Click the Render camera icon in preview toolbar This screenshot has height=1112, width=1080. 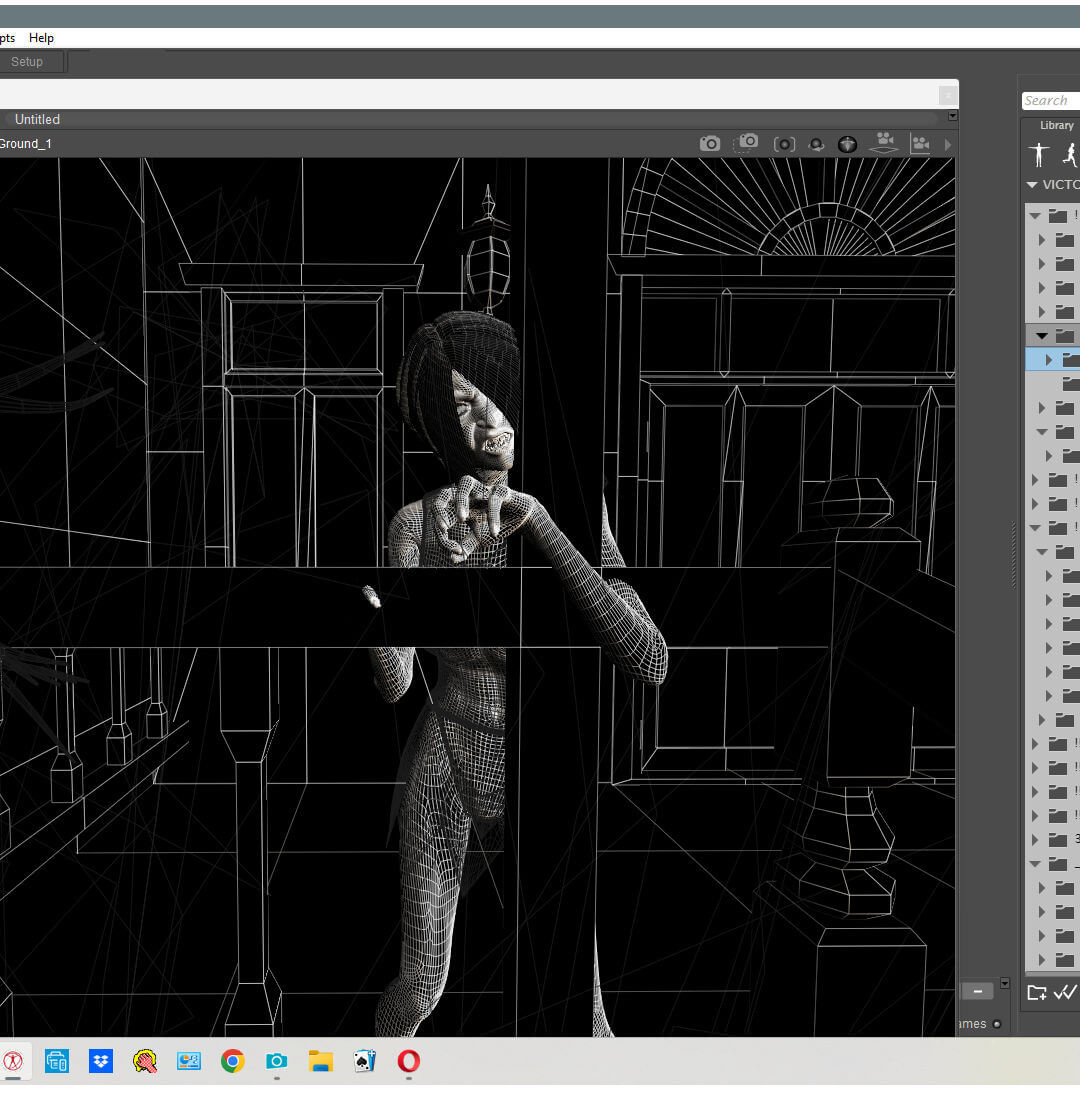tap(710, 144)
